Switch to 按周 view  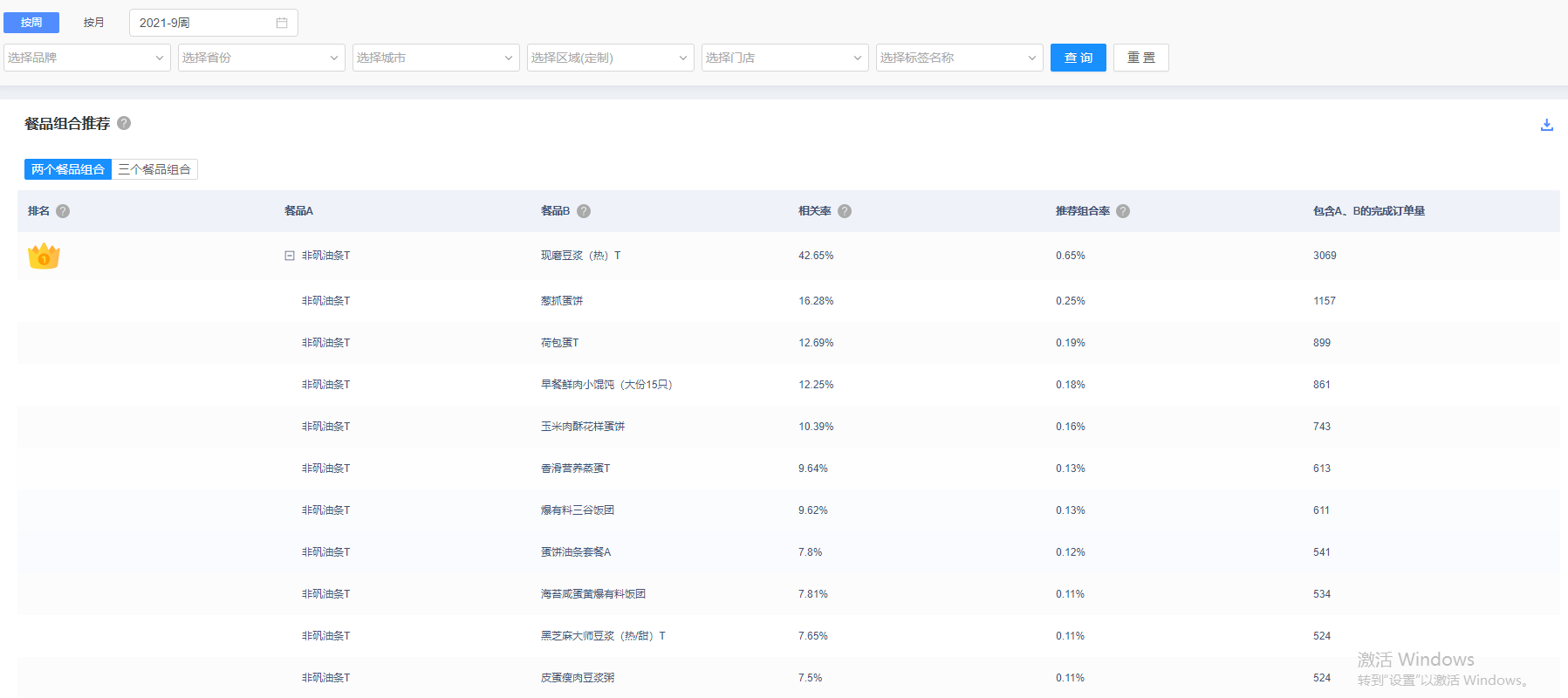point(31,23)
